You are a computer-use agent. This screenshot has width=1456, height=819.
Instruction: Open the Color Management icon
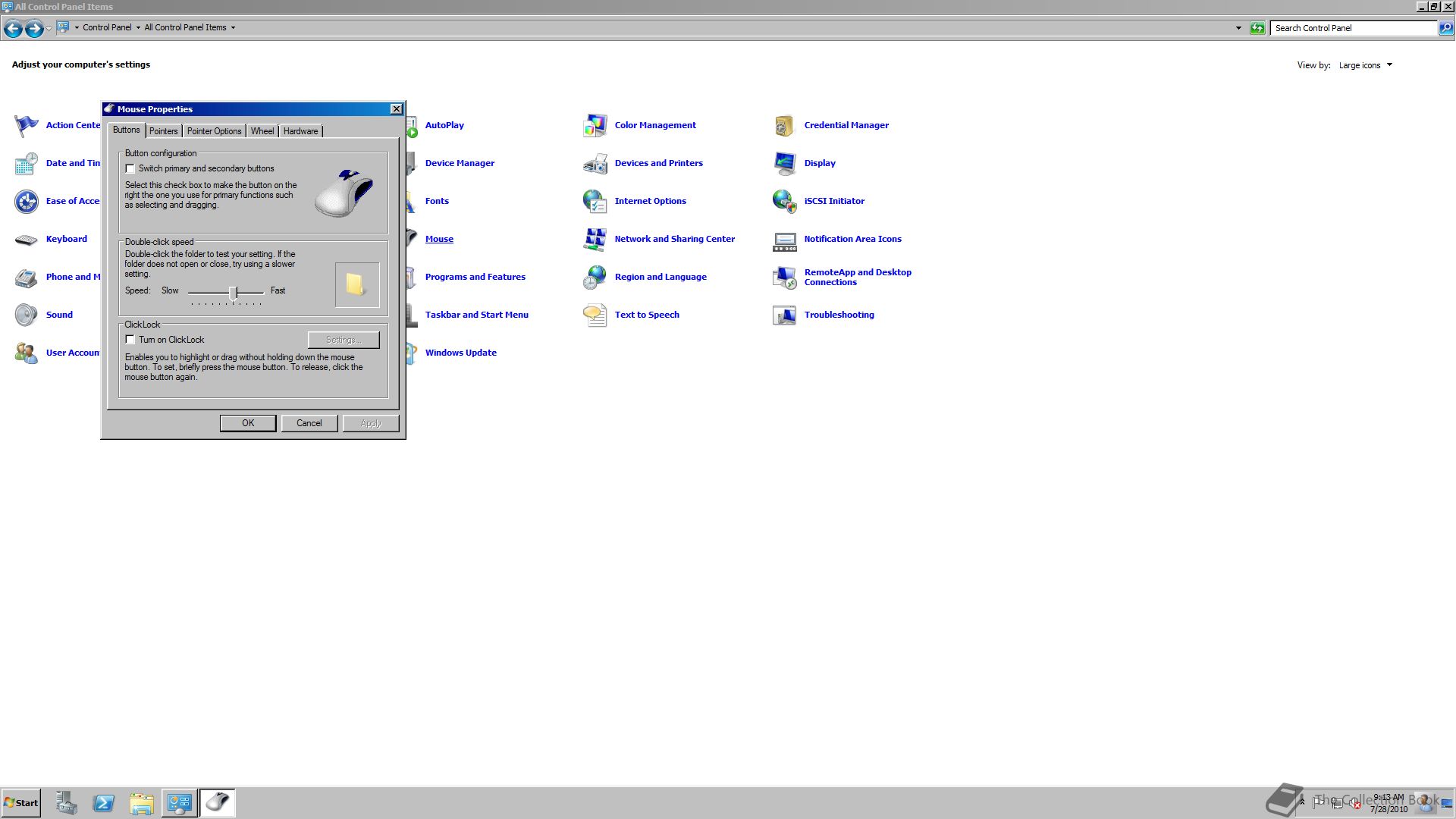pyautogui.click(x=595, y=125)
